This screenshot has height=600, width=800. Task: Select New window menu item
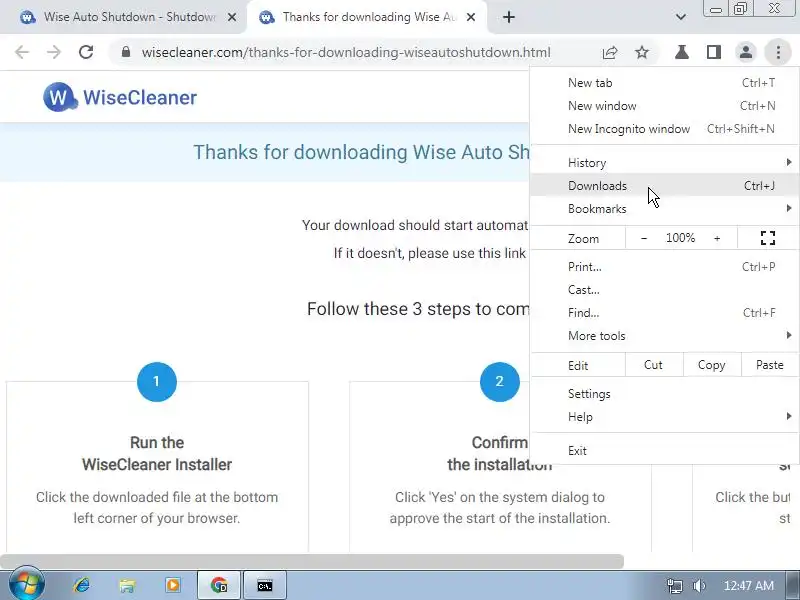pyautogui.click(x=664, y=106)
